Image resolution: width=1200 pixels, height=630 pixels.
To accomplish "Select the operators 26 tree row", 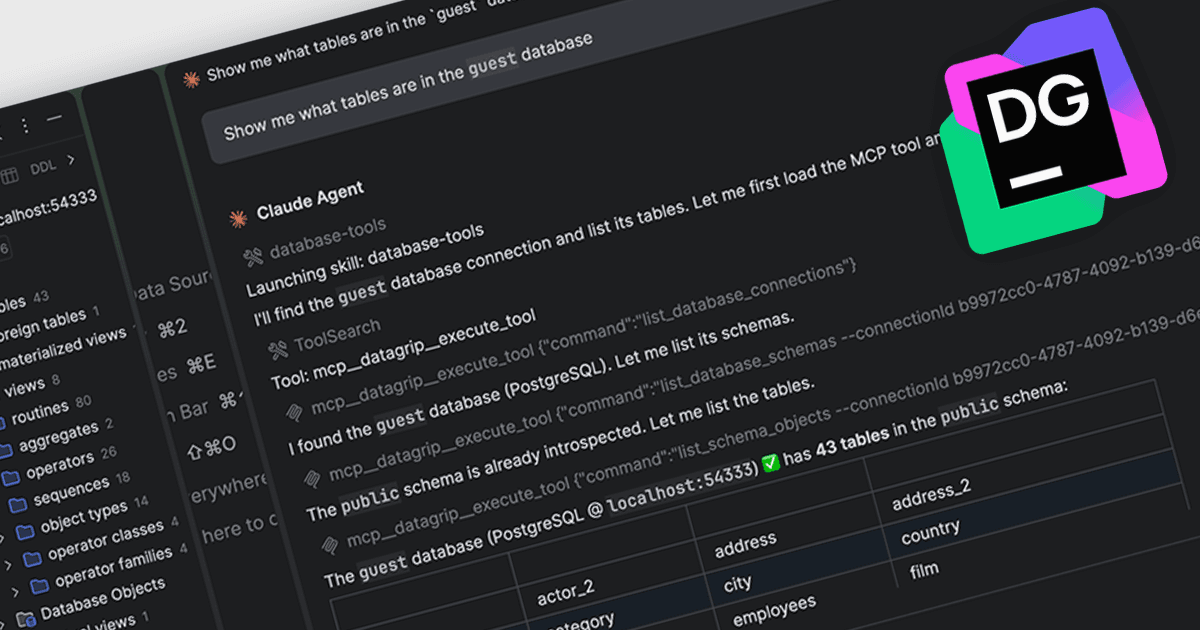I will [x=60, y=465].
